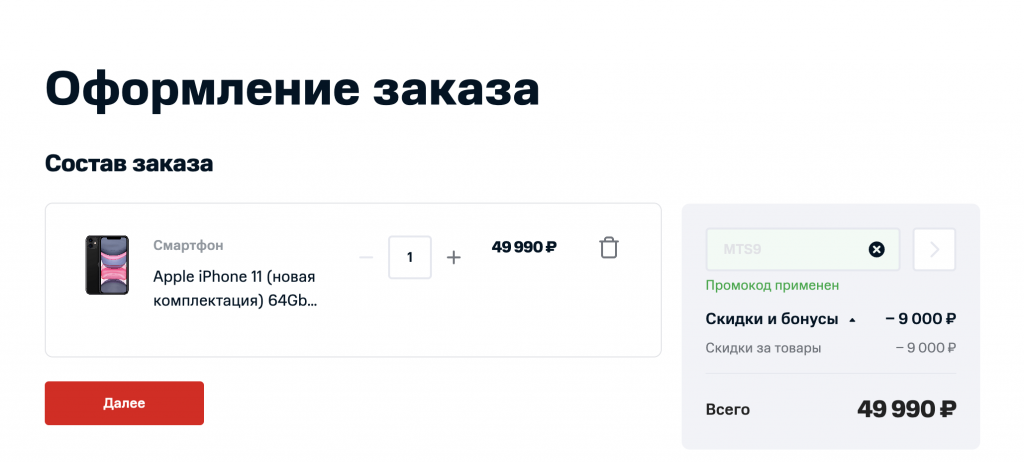Clear the MTS9 promo code
The image size is (1024, 462).
pyautogui.click(x=877, y=249)
